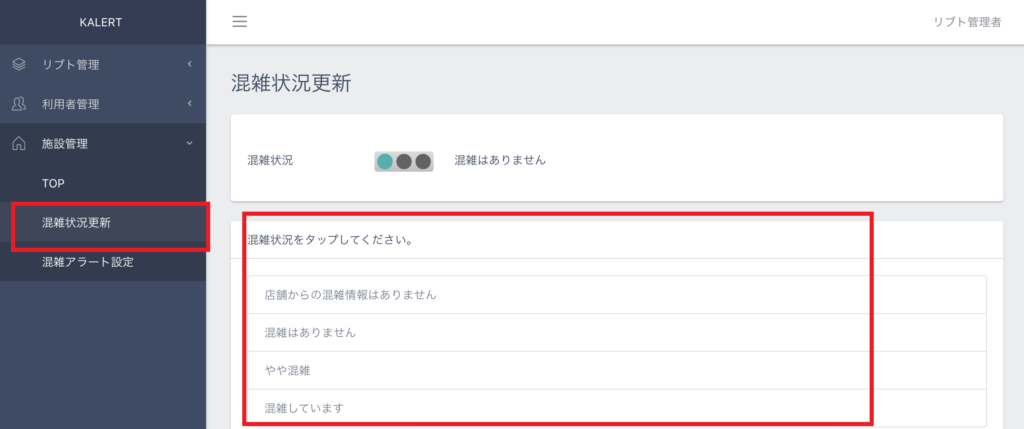
Task: Click the users icon beside 利用者管理
Action: pyautogui.click(x=19, y=104)
